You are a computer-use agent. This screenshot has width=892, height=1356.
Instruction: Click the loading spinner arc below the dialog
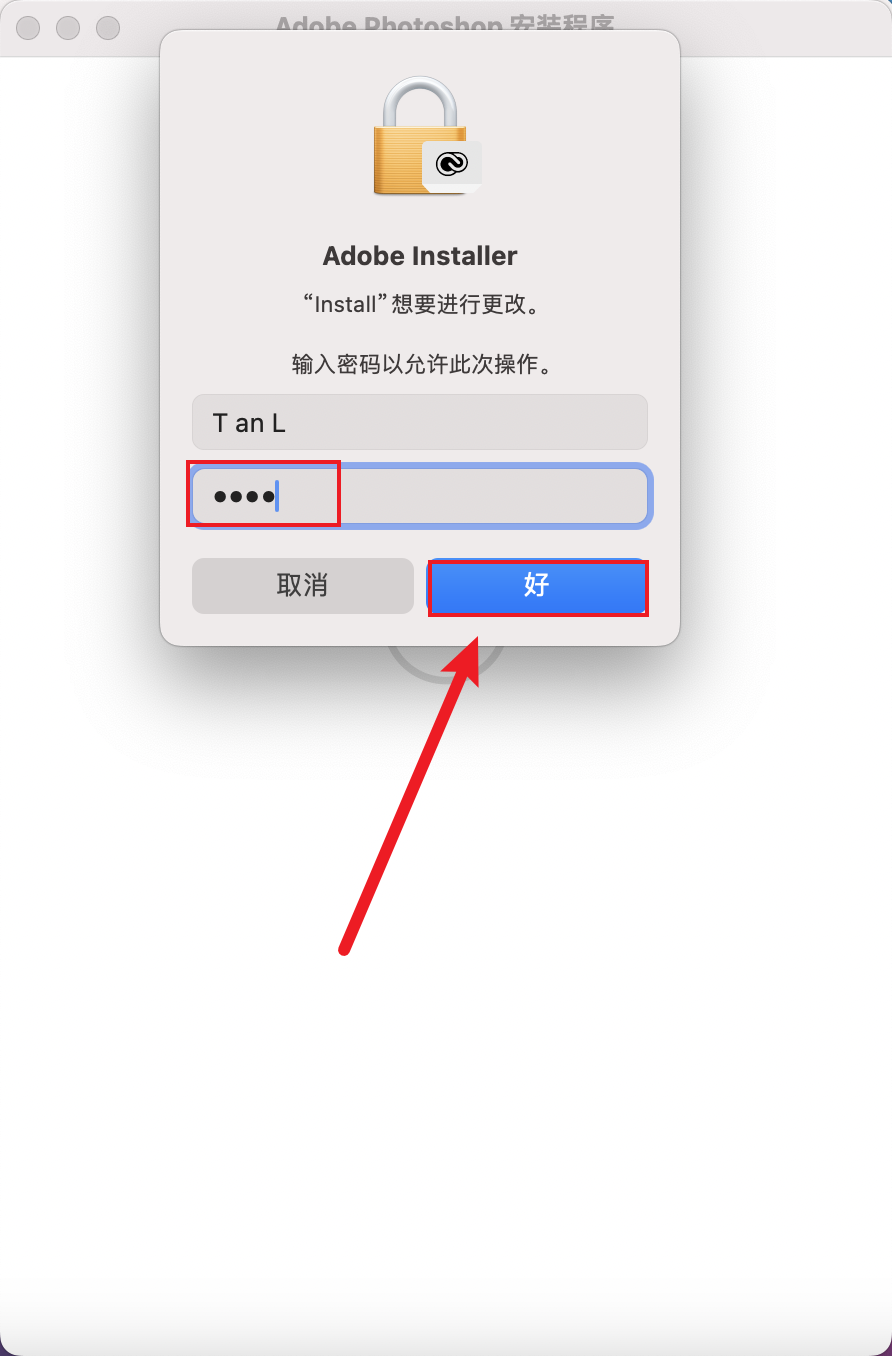click(x=445, y=666)
